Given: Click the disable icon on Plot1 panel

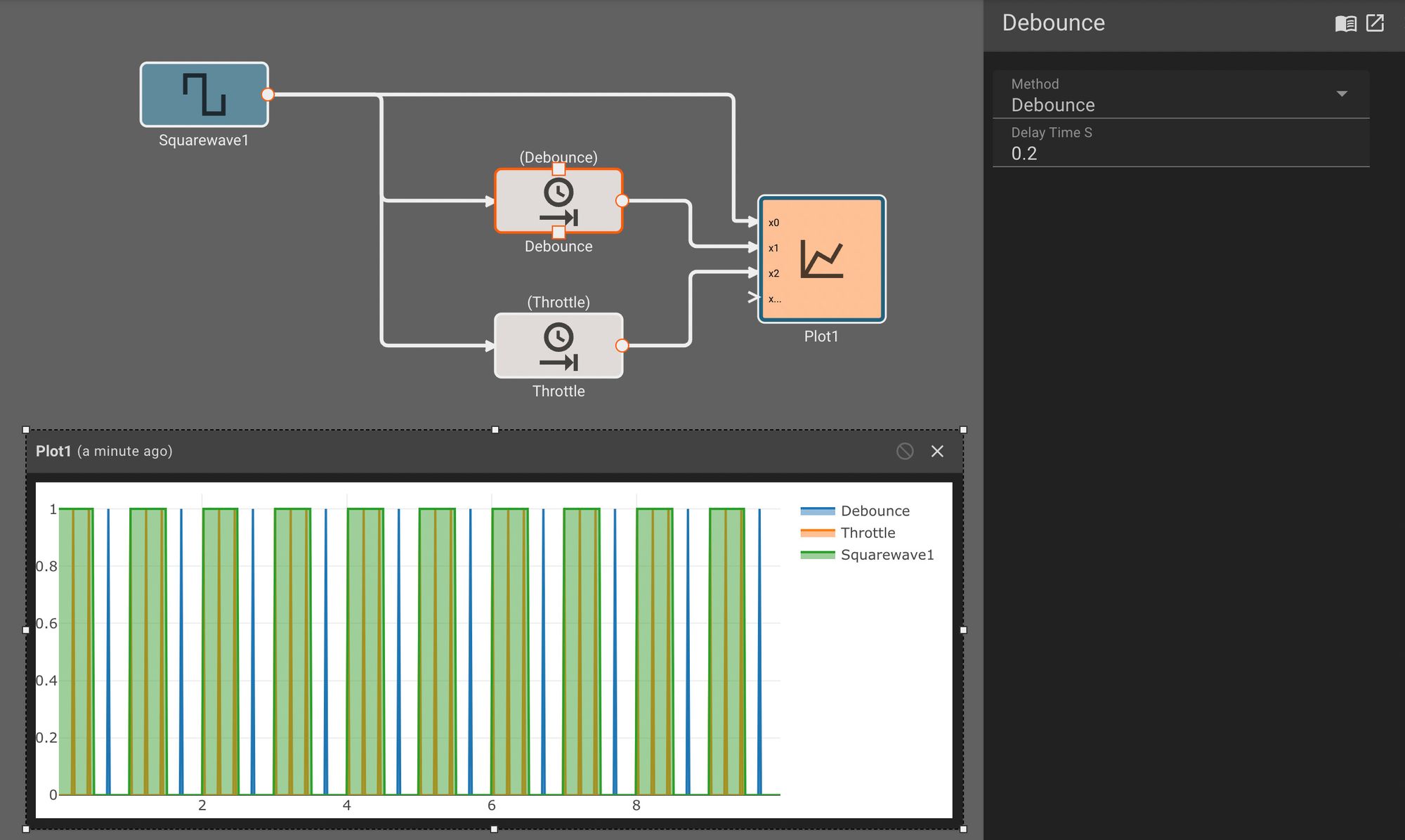Looking at the screenshot, I should 905,452.
